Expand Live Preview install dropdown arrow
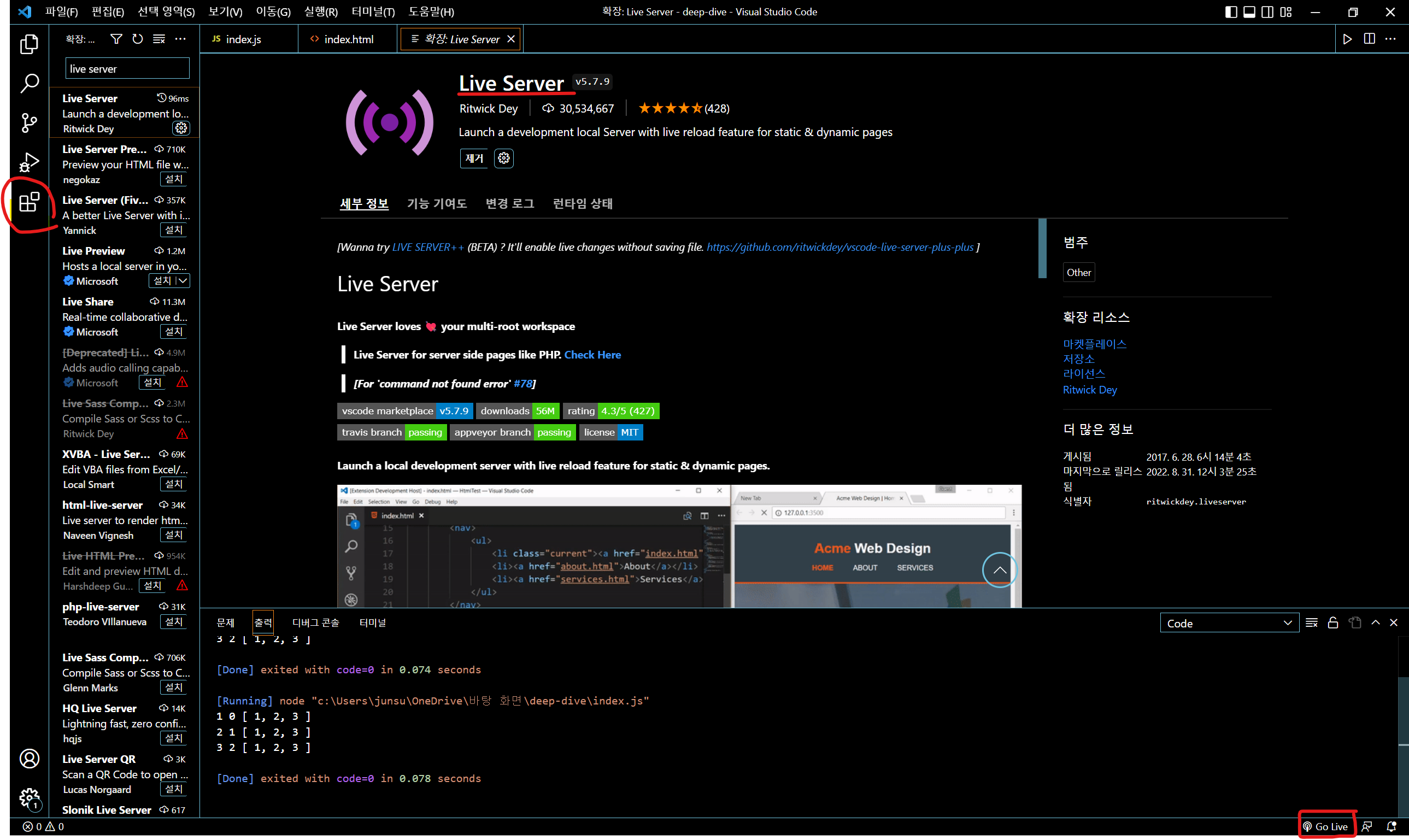This screenshot has height=840, width=1409. [183, 281]
